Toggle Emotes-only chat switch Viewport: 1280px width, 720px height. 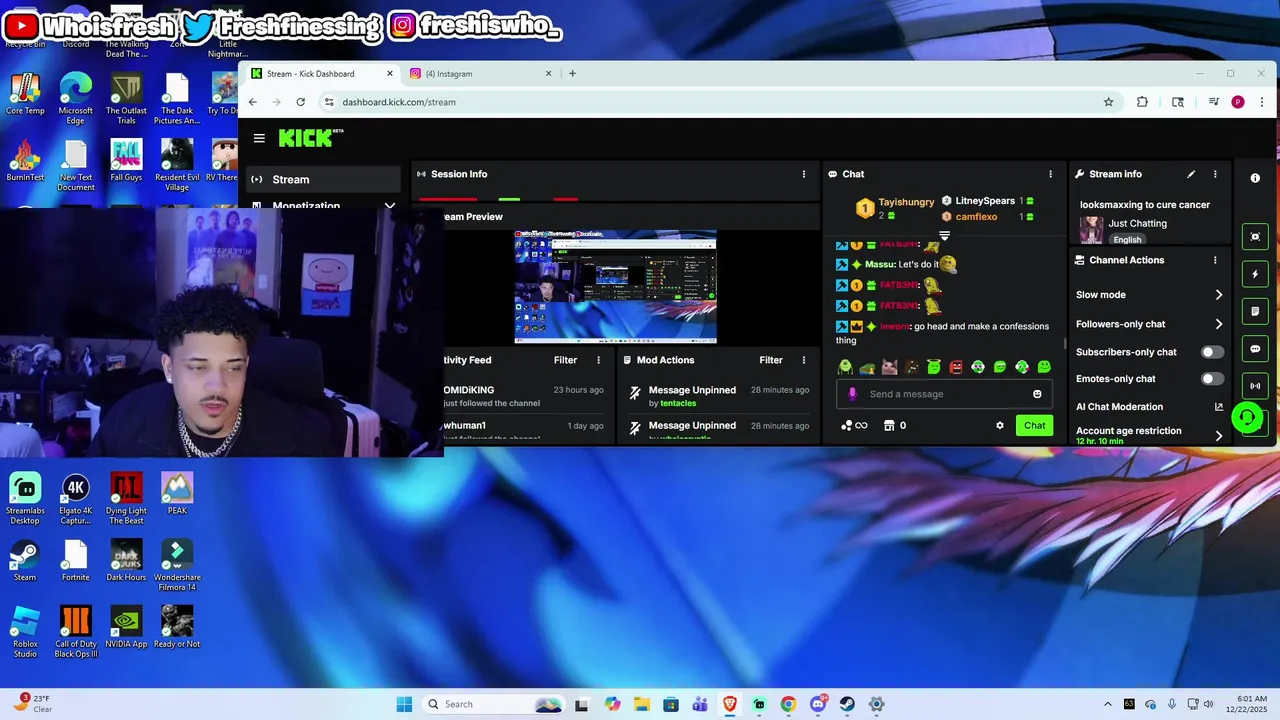point(1212,379)
